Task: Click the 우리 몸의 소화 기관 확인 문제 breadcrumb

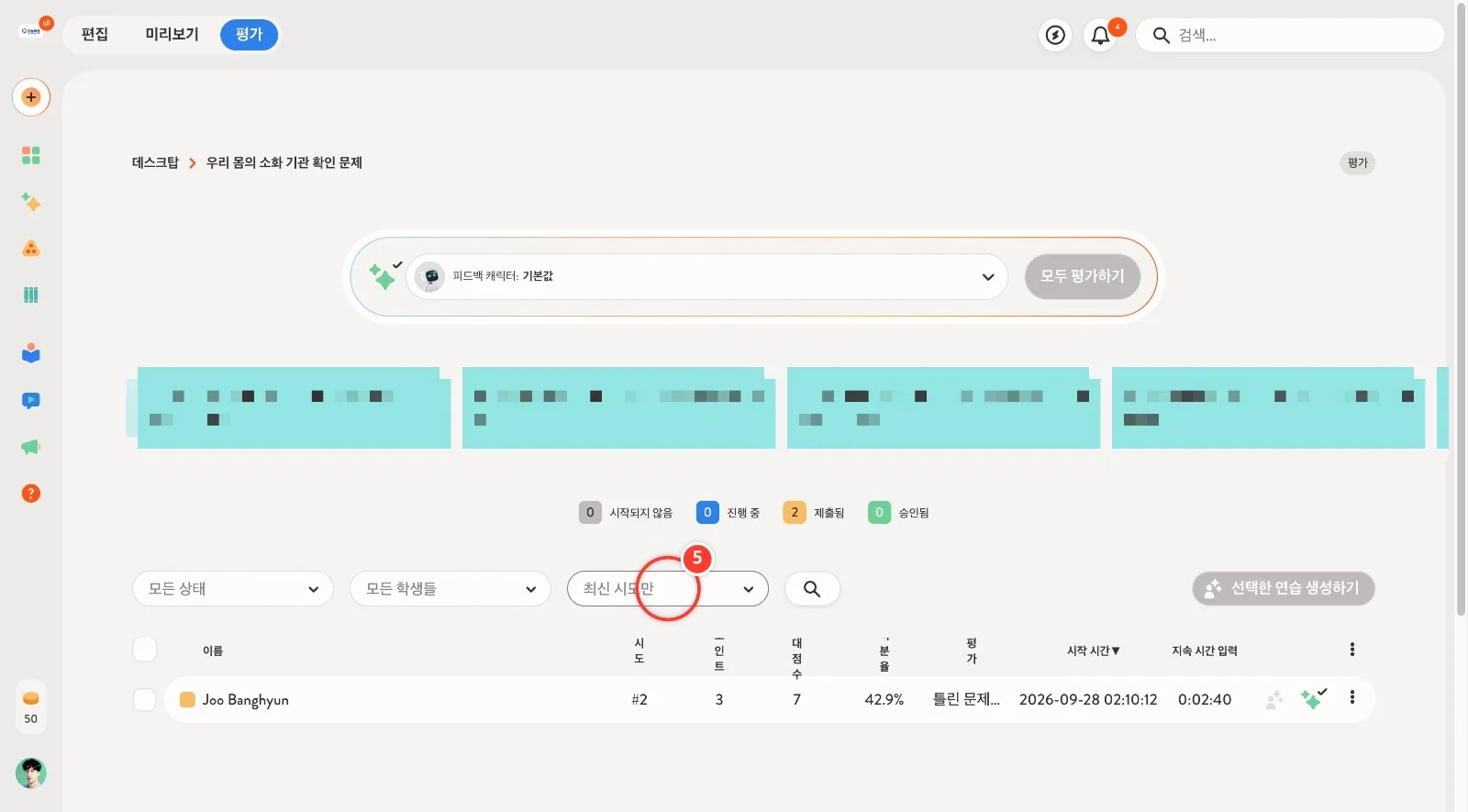Action: pyautogui.click(x=284, y=162)
